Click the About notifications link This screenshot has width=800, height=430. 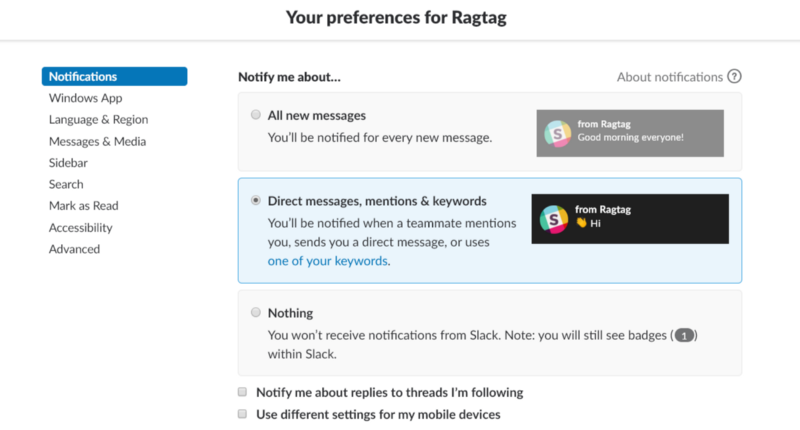click(669, 77)
